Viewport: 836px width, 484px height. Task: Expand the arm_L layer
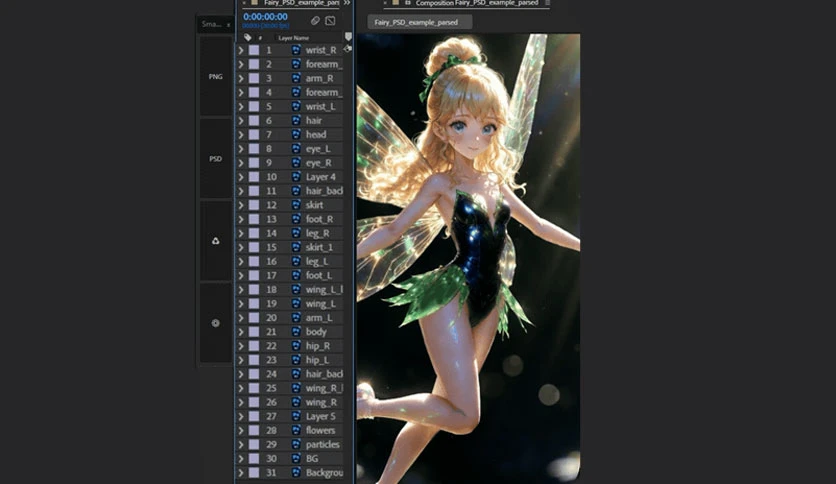point(240,318)
